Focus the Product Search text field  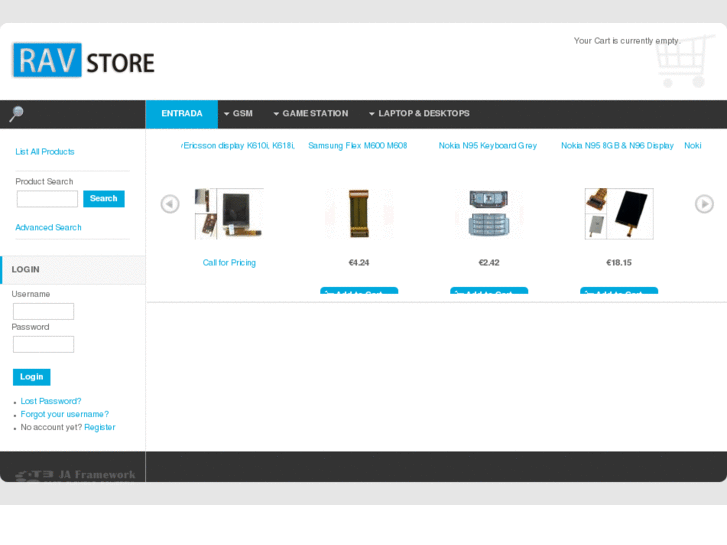click(x=47, y=199)
